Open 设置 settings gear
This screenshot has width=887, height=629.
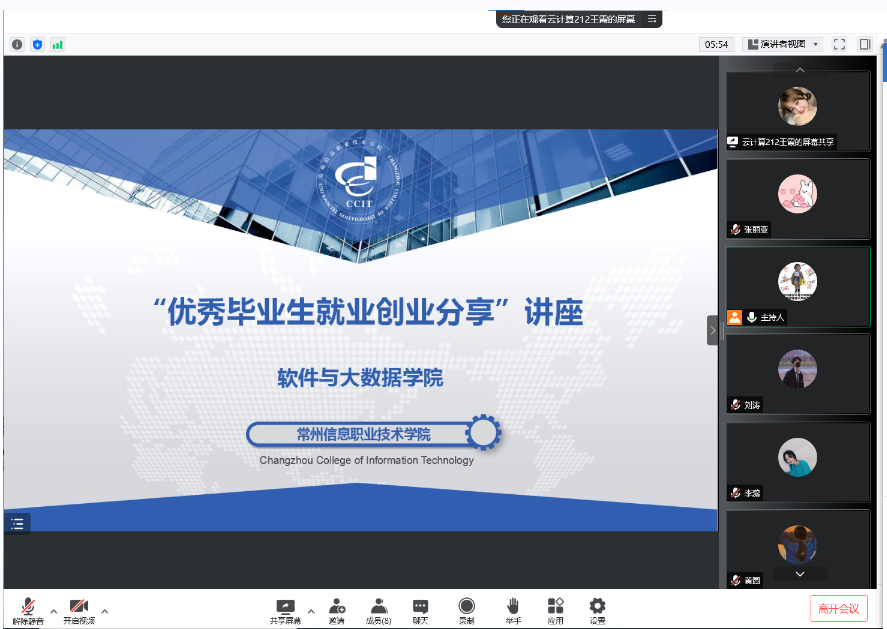click(x=597, y=611)
